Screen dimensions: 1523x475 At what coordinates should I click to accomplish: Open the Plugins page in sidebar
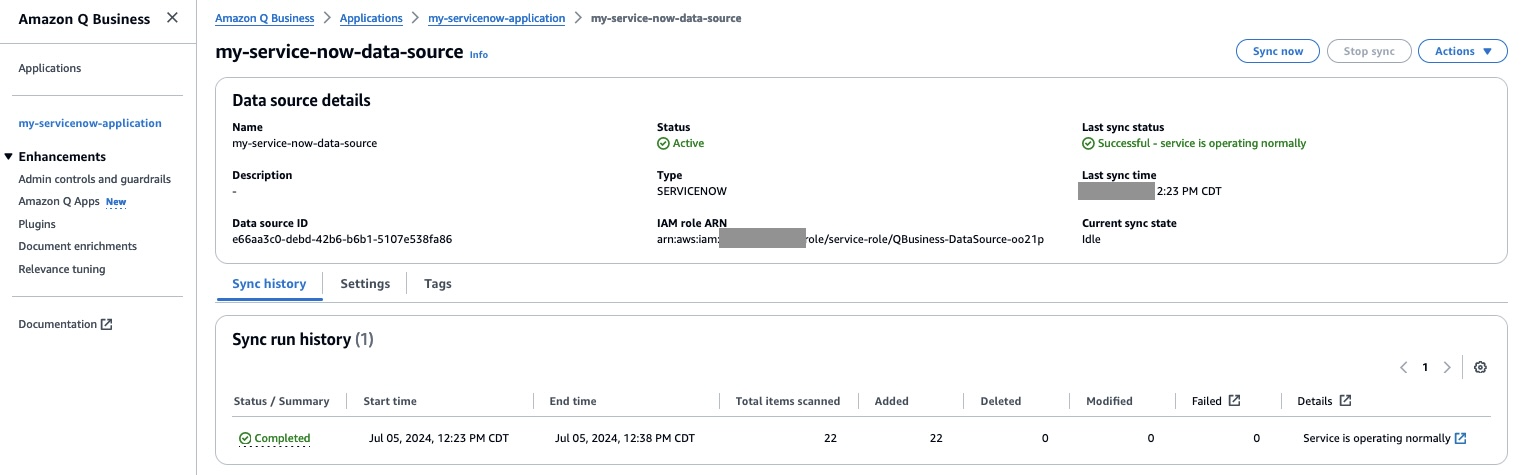tap(37, 224)
